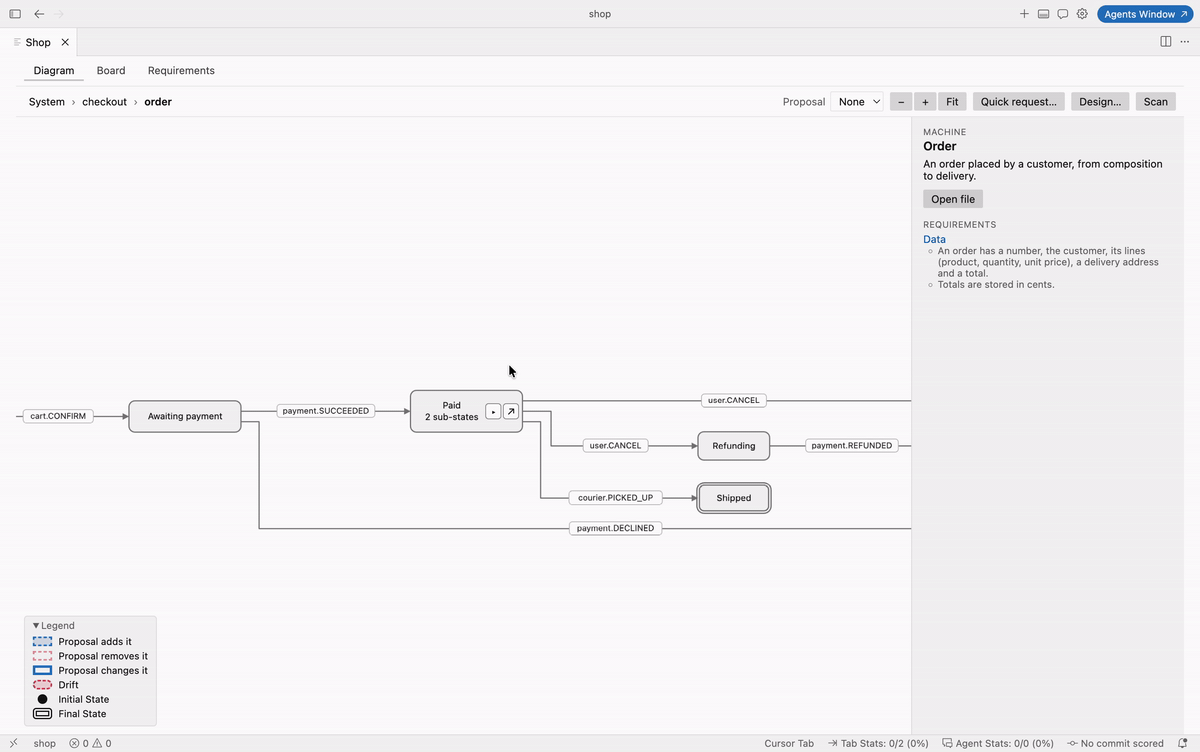Click Tab Stats in the status bar
The image size is (1200, 752).
(879, 743)
